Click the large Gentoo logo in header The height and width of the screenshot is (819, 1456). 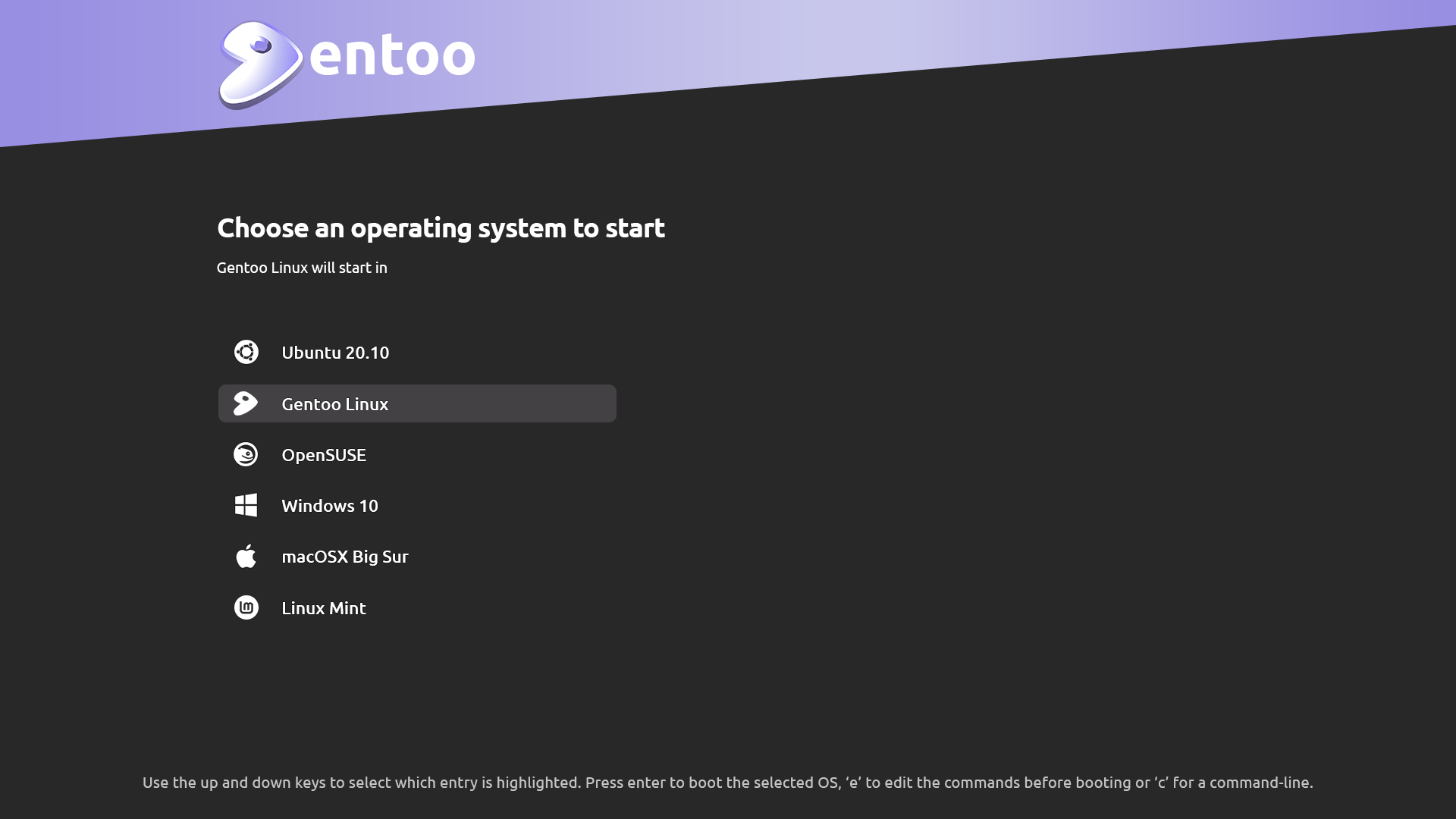261,65
